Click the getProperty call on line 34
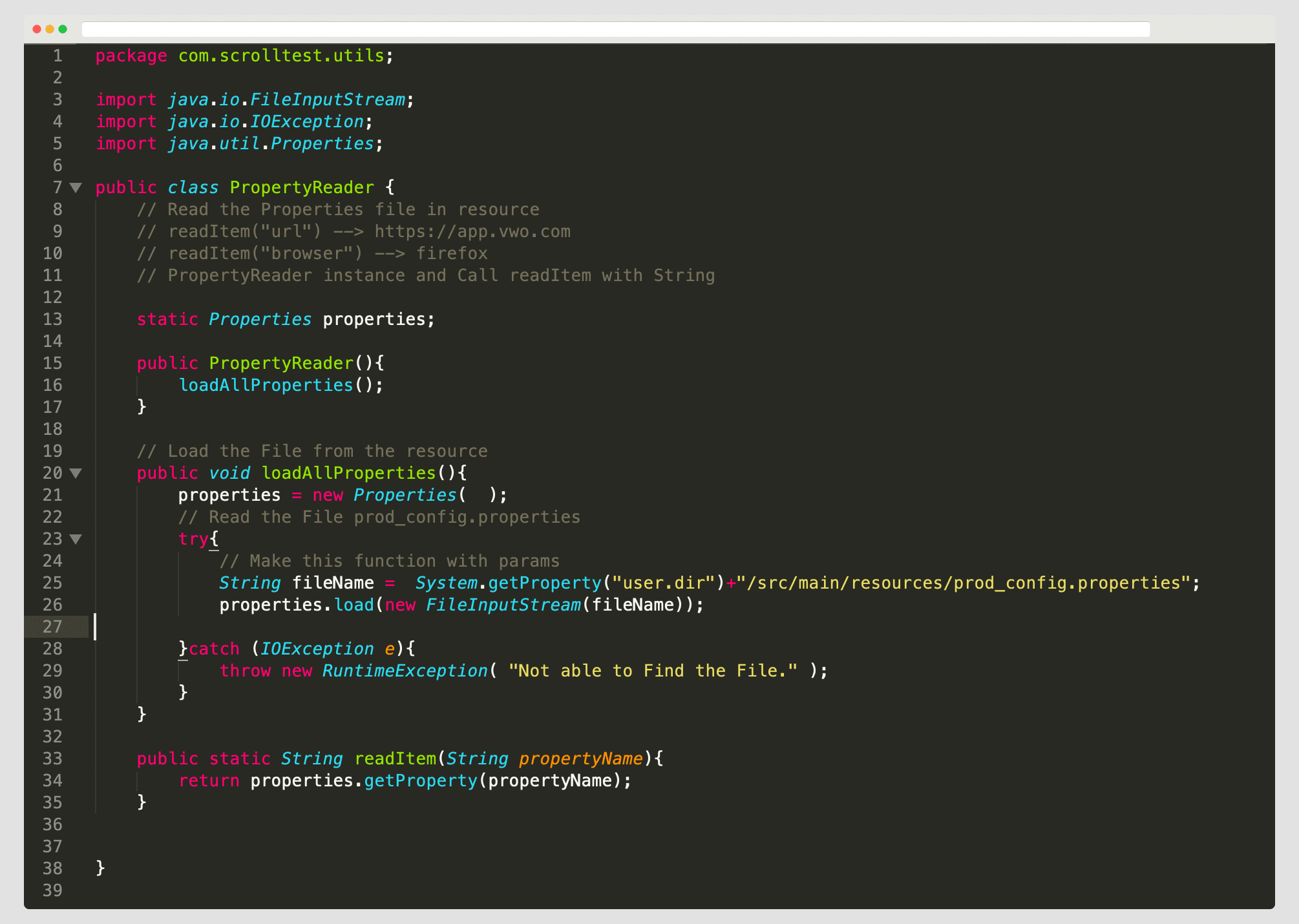The width and height of the screenshot is (1299, 924). 420,781
